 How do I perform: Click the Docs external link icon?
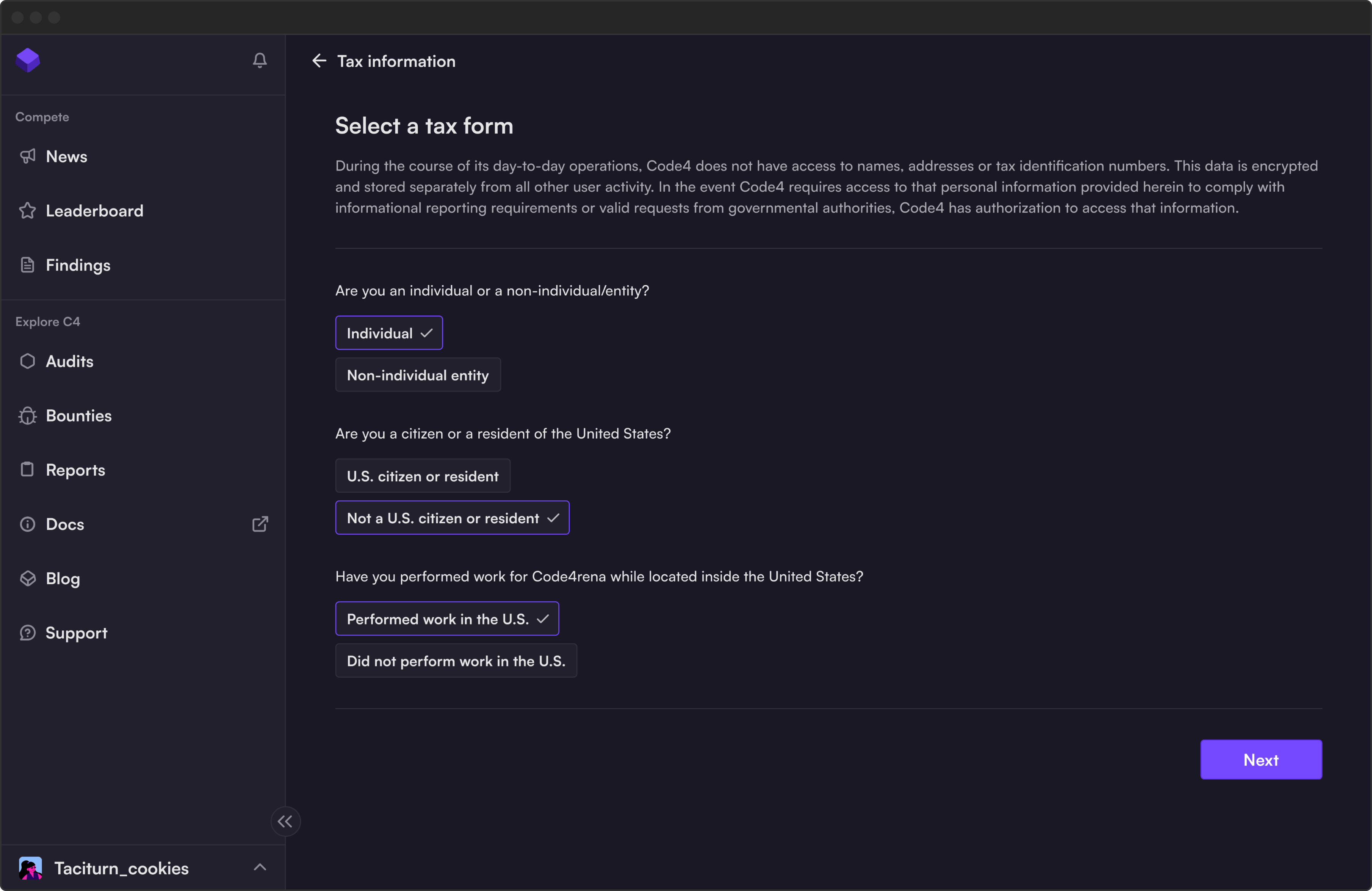[260, 524]
